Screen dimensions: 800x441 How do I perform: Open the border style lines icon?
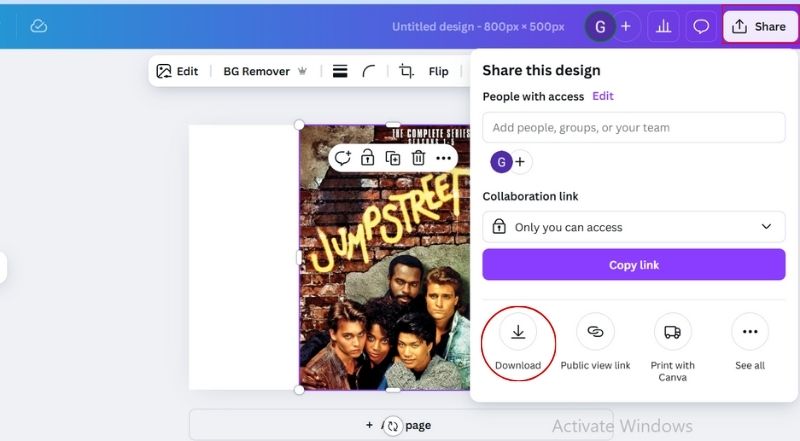tap(340, 71)
